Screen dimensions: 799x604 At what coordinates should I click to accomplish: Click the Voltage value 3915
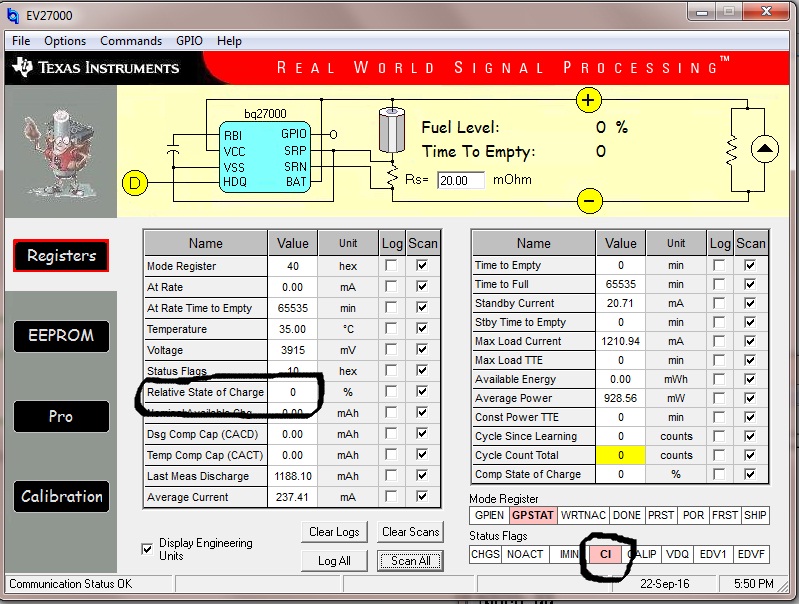pos(292,350)
